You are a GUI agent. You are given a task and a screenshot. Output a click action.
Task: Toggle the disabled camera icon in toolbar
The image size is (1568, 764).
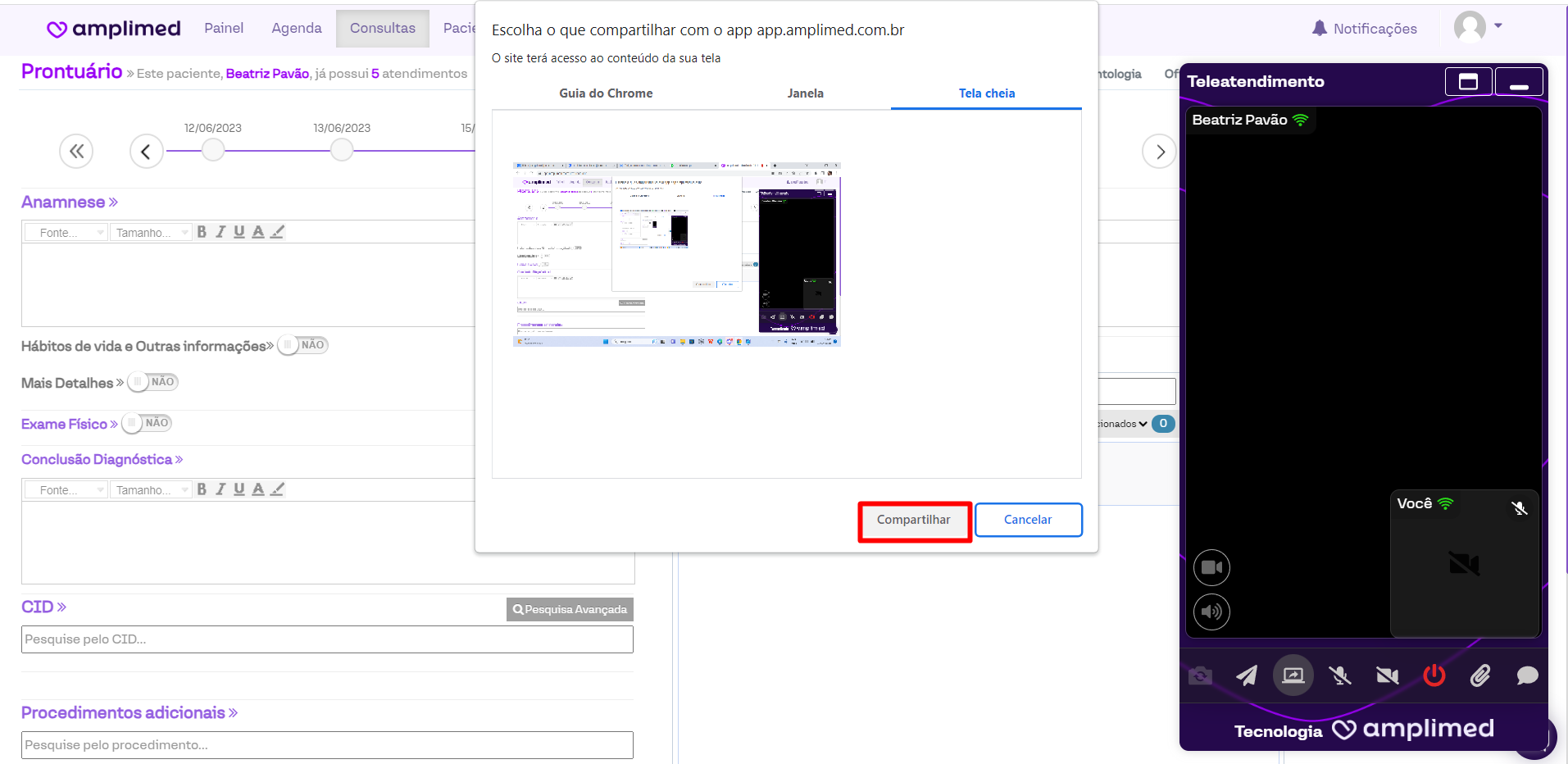pos(1387,675)
